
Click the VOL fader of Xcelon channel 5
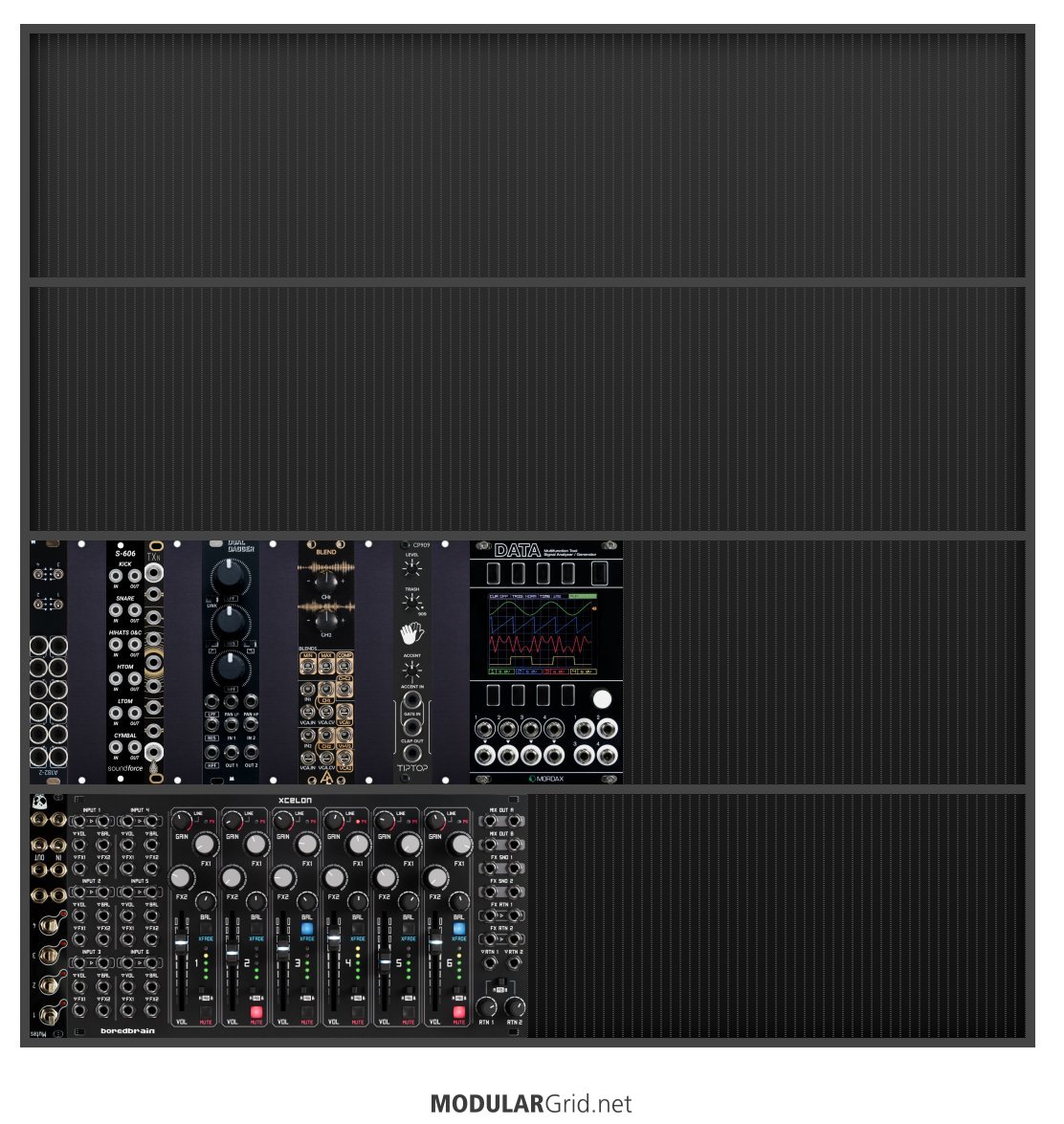click(385, 960)
